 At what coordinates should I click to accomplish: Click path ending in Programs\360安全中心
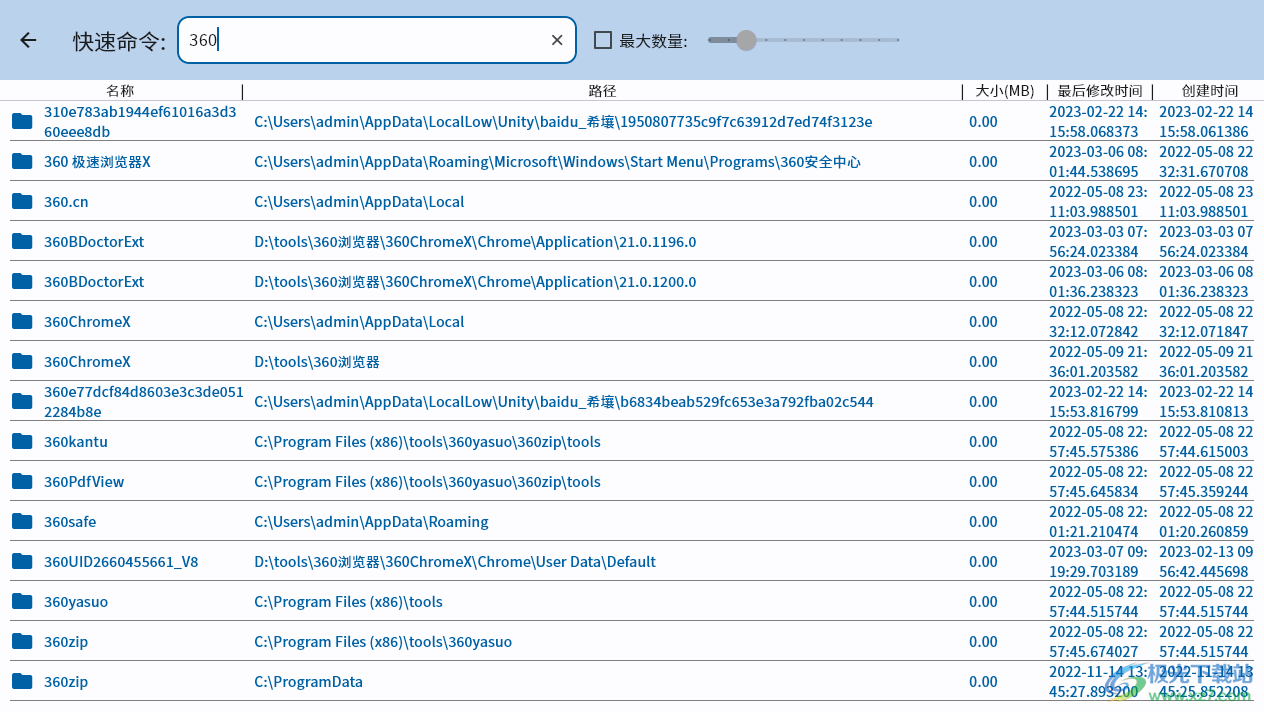pos(557,162)
